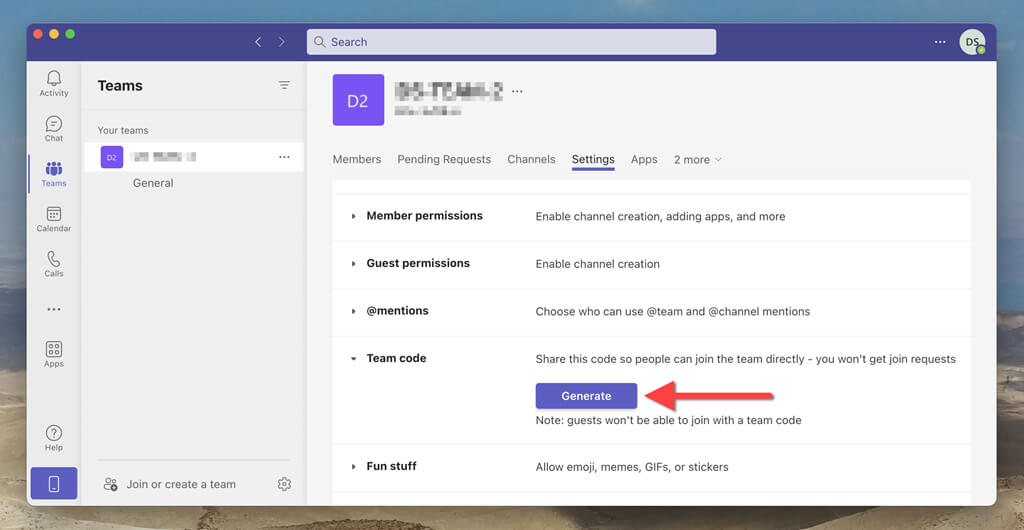Expand the @mentions section
Image resolution: width=1024 pixels, height=530 pixels.
tap(353, 311)
